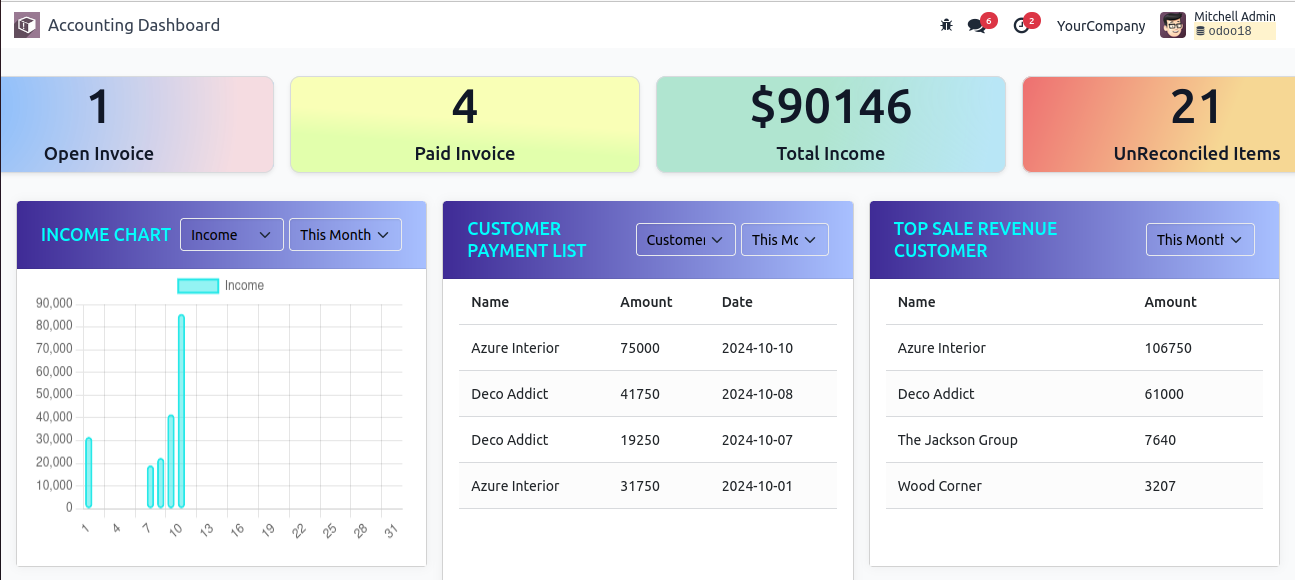Click Mitchell Admin user avatar

point(1173,25)
